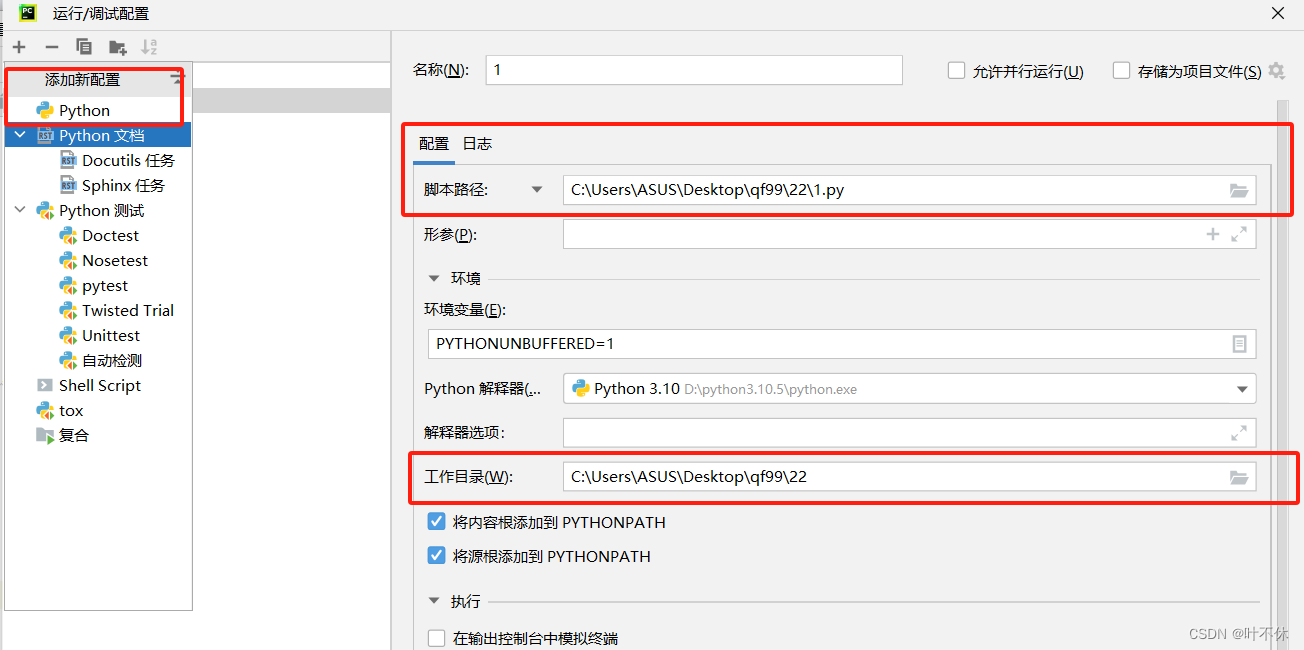This screenshot has width=1304, height=650.
Task: Click inside the 名称 input field
Action: click(694, 70)
